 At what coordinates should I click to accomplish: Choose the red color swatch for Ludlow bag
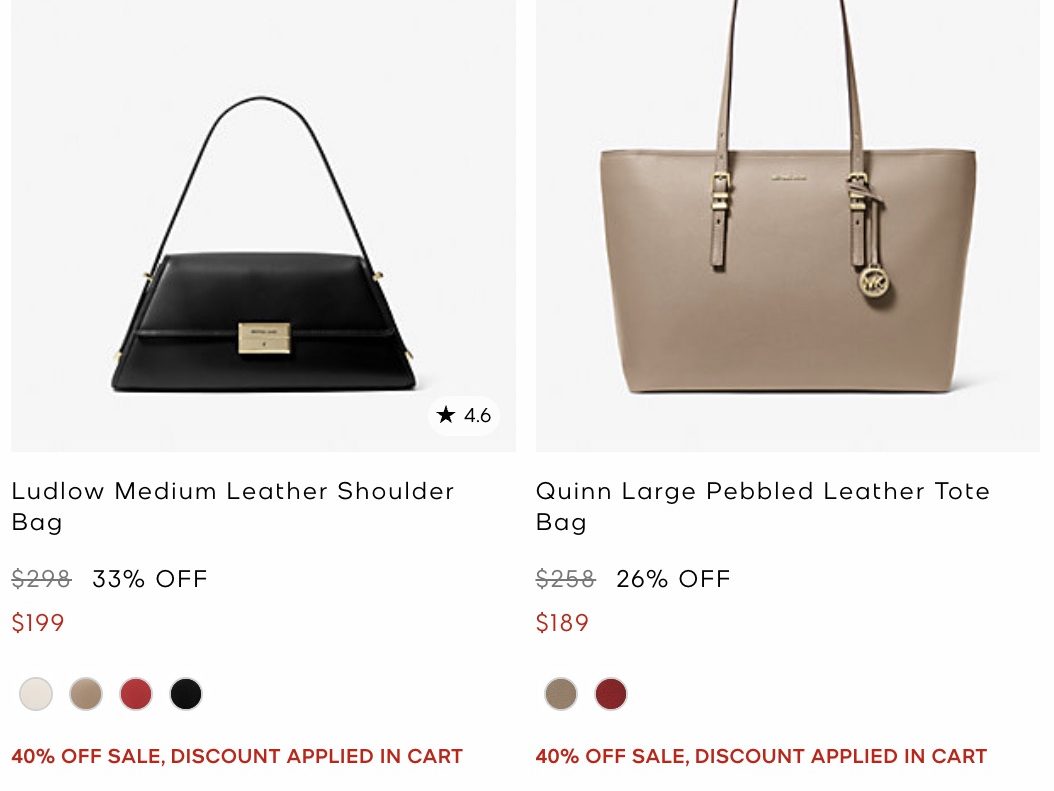(x=136, y=694)
